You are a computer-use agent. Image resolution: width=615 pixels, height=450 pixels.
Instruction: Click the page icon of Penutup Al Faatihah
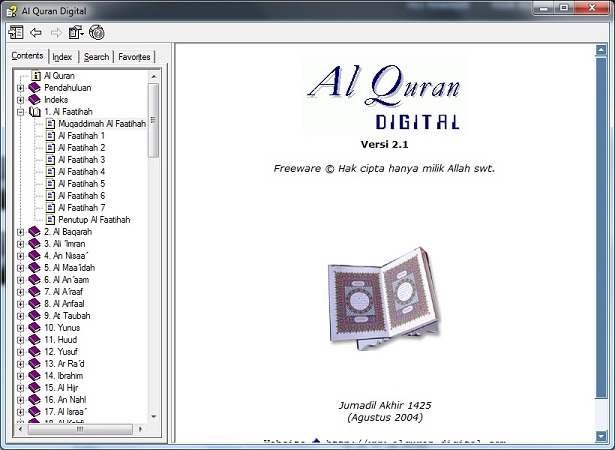[50, 220]
